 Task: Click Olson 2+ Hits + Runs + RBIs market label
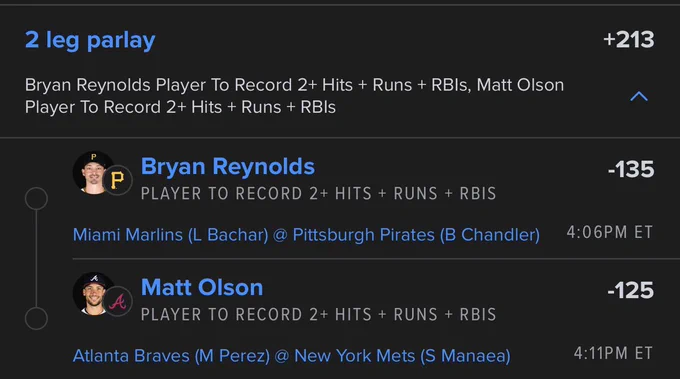click(318, 314)
